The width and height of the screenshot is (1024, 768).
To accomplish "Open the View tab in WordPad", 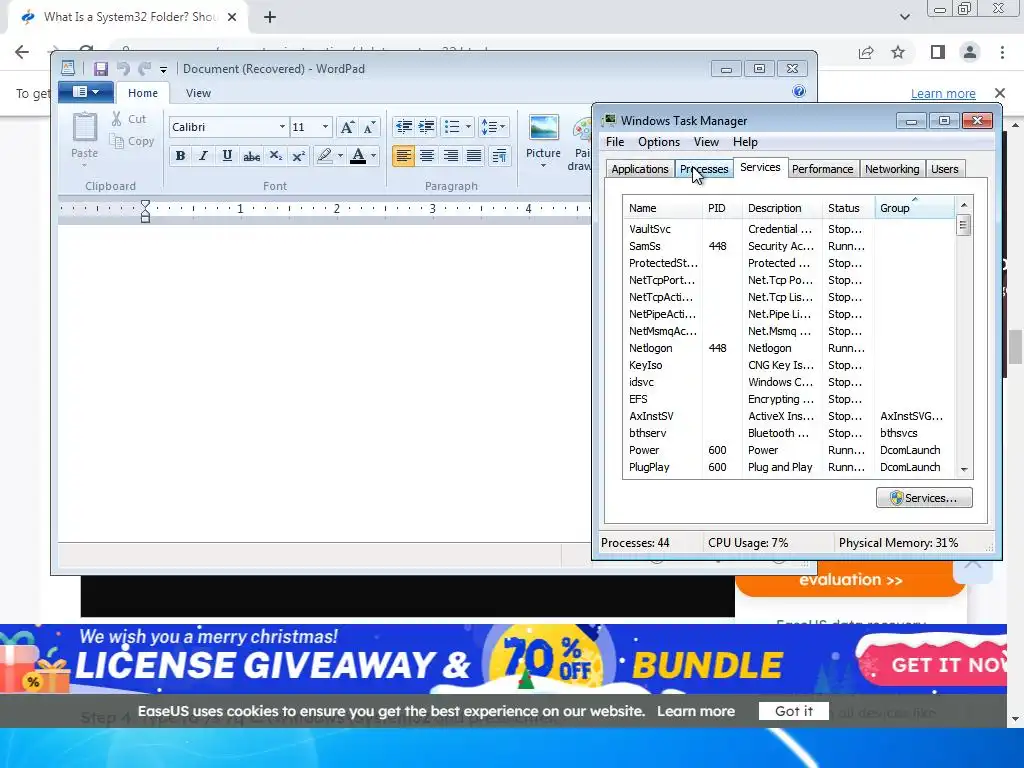I will click(x=198, y=93).
